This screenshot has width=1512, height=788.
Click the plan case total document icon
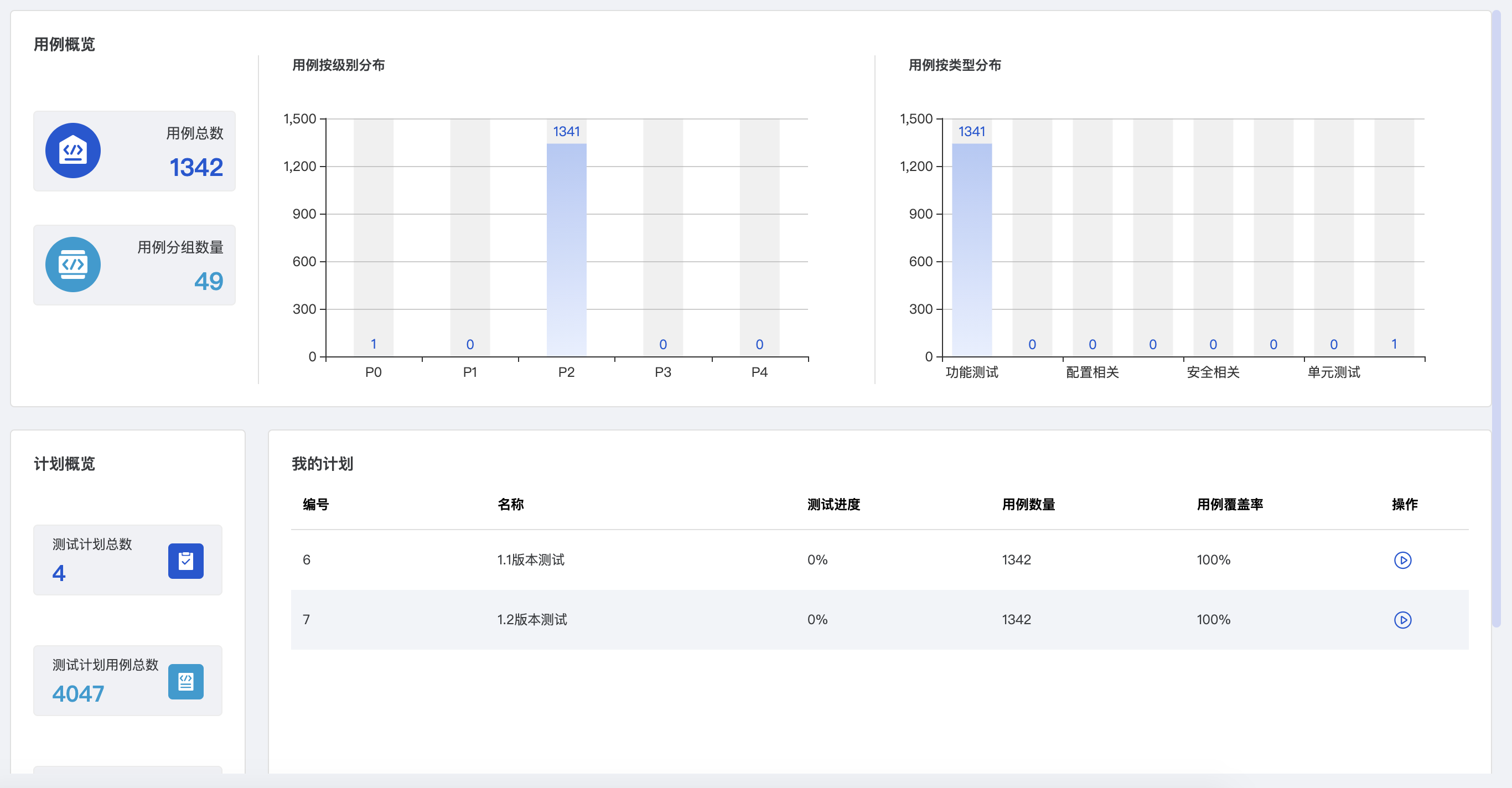(185, 682)
